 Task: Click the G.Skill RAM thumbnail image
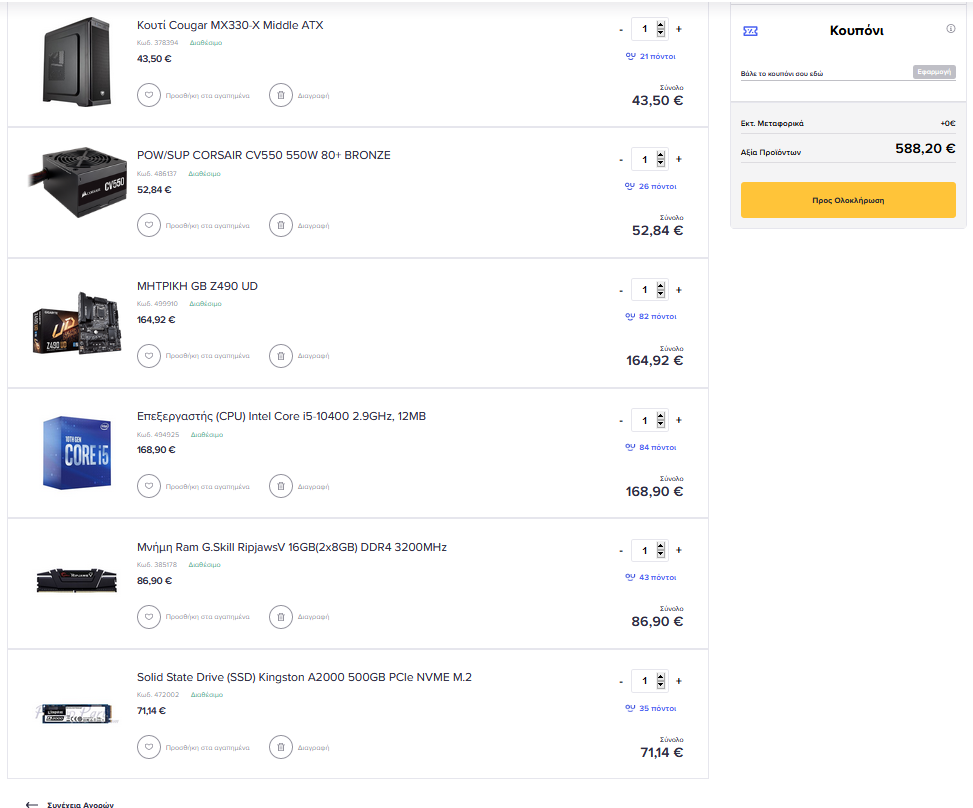coord(76,581)
